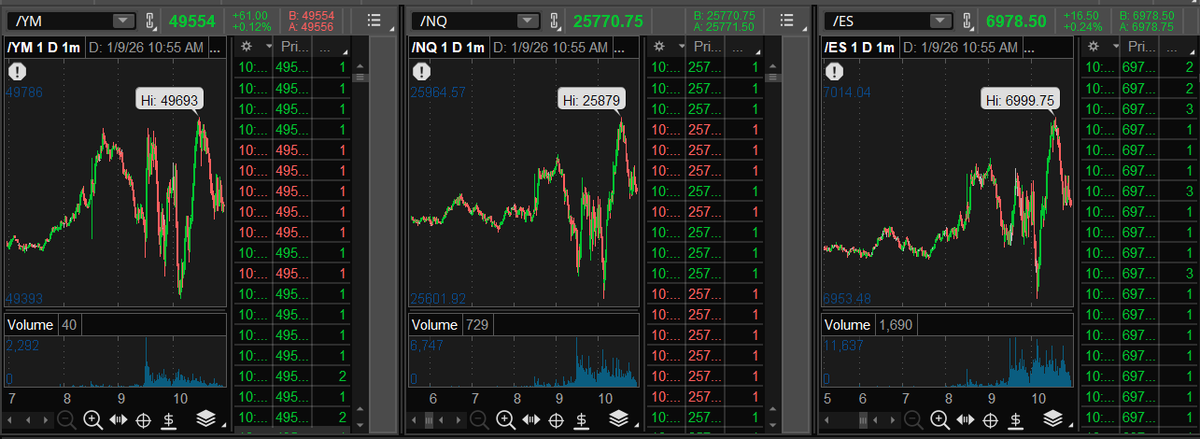Screen dimensions: 1200x439
Task: Open the /ES symbol dropdown arrow
Action: pyautogui.click(x=941, y=21)
